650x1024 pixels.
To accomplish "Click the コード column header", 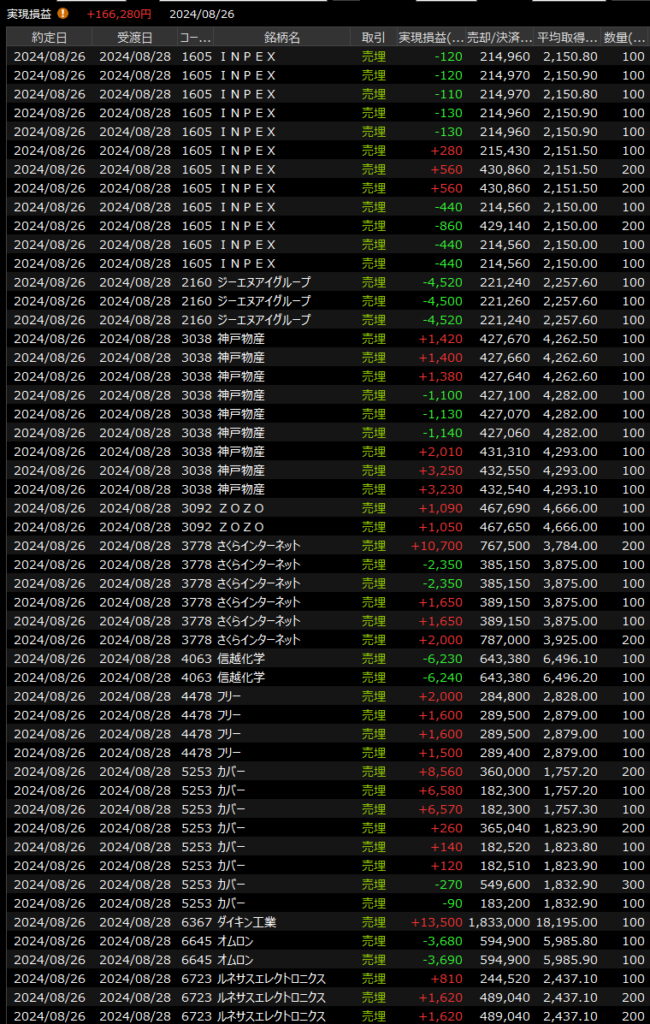I will [x=195, y=37].
